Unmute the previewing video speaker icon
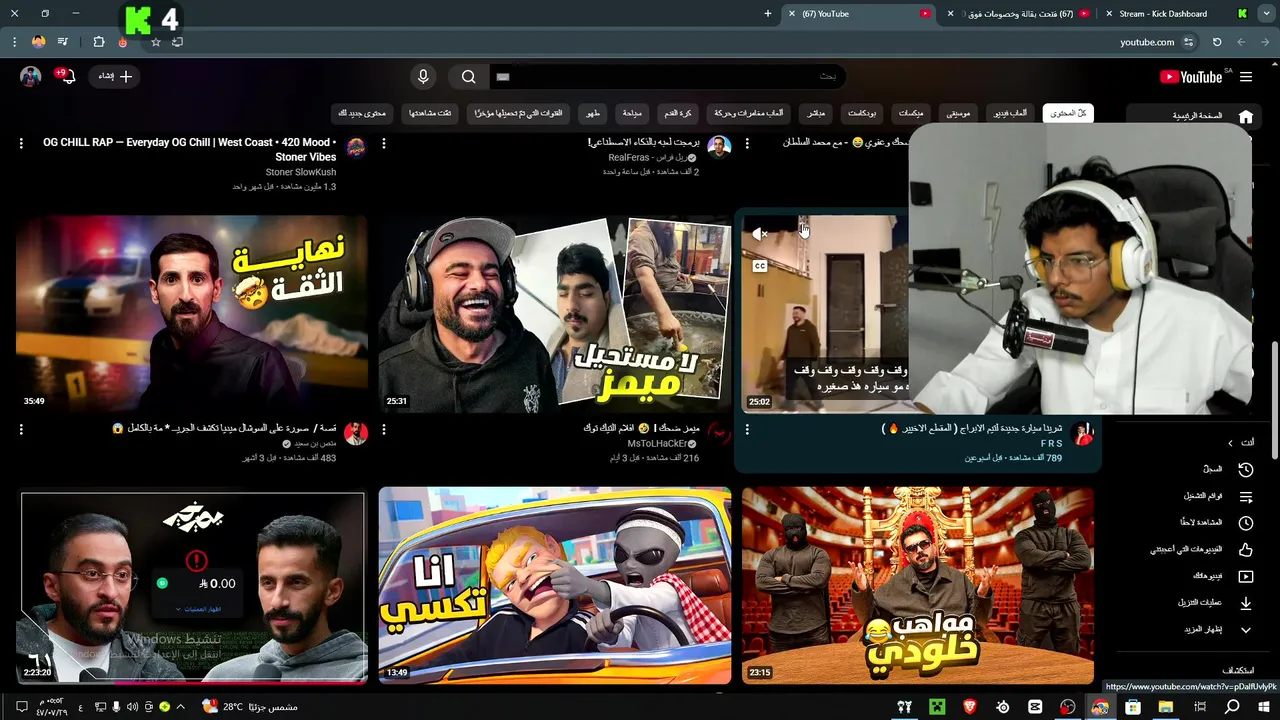Image resolution: width=1280 pixels, height=720 pixels. [x=759, y=234]
